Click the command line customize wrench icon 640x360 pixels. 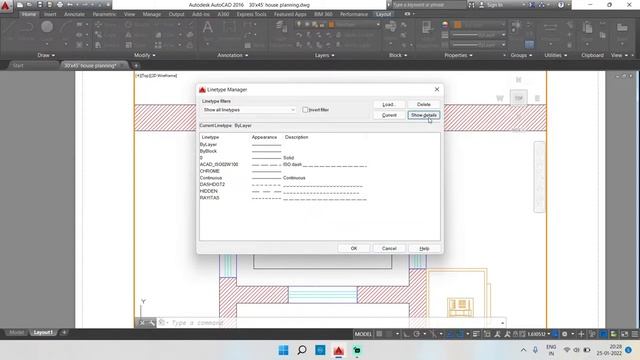click(x=151, y=323)
